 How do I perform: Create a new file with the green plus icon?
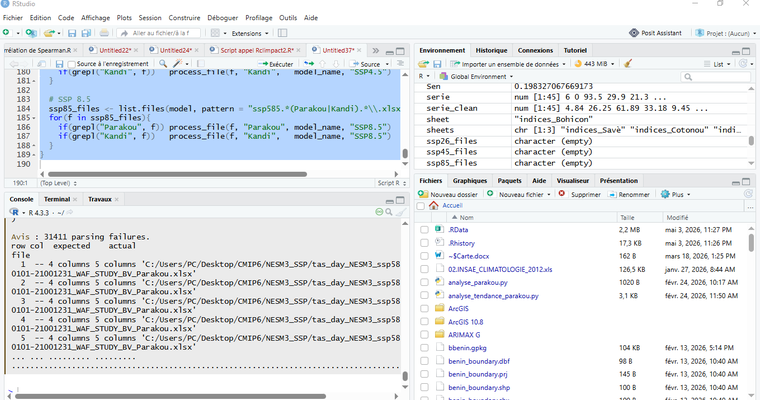[x=6, y=32]
